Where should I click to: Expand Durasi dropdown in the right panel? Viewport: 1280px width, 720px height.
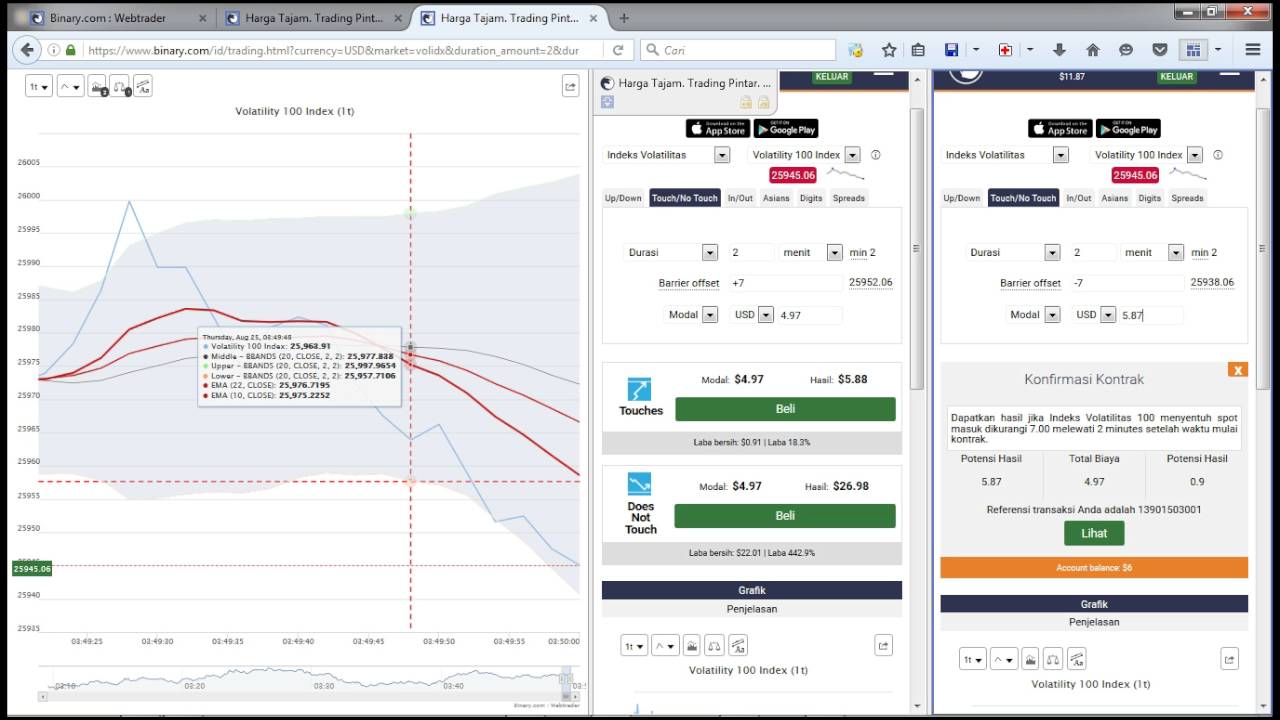click(x=1052, y=253)
